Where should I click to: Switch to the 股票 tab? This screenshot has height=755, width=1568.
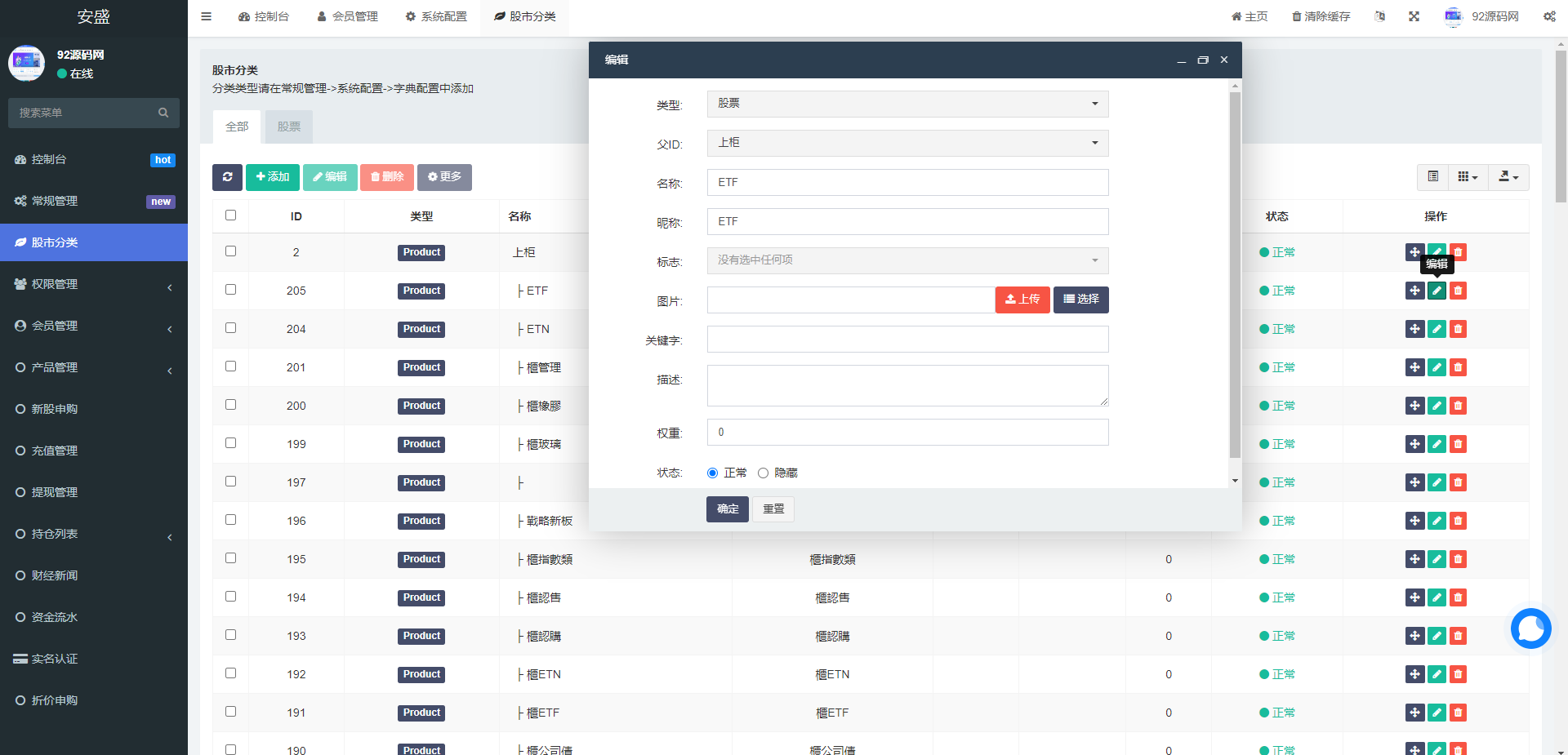pos(288,127)
